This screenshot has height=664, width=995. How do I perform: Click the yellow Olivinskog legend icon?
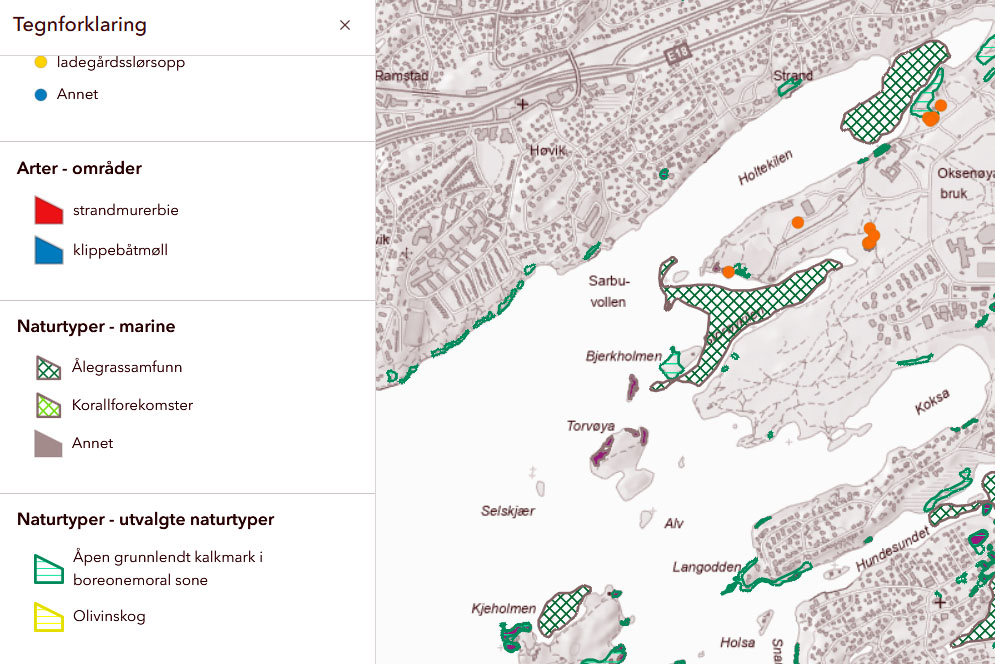[49, 617]
